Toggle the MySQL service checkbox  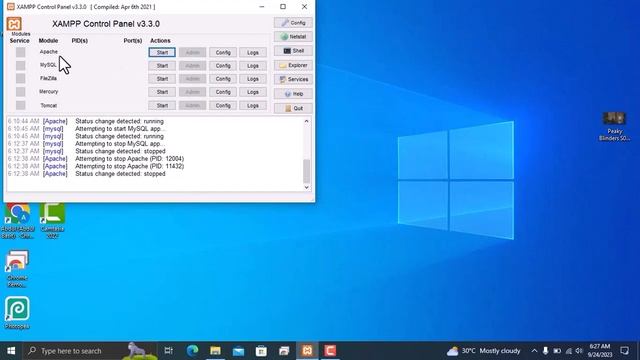pyautogui.click(x=20, y=65)
